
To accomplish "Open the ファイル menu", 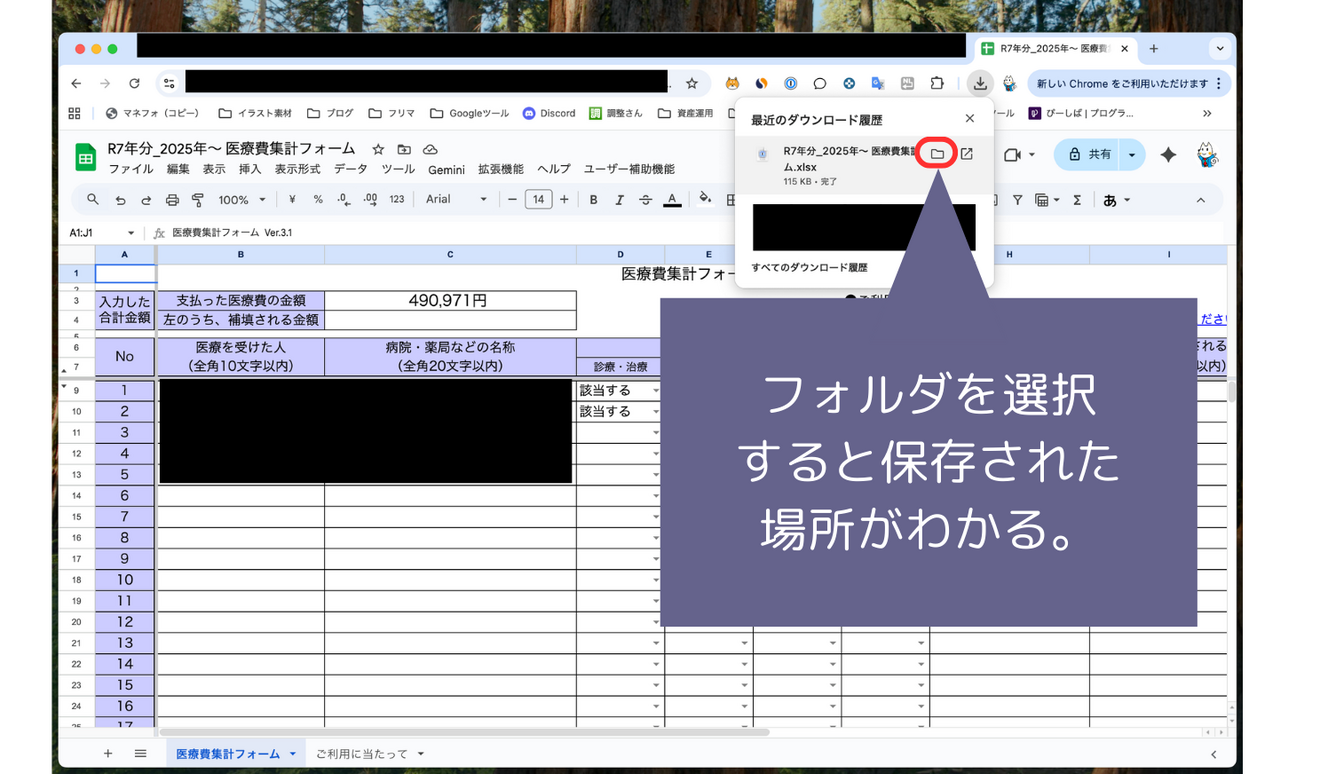I will click(131, 169).
